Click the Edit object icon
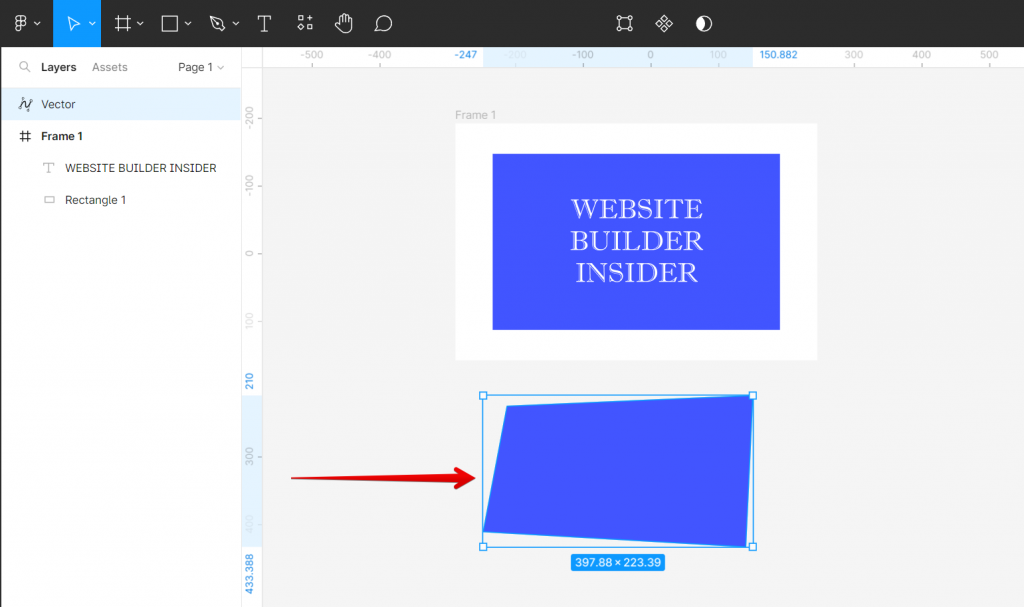Image resolution: width=1024 pixels, height=607 pixels. pyautogui.click(x=624, y=23)
